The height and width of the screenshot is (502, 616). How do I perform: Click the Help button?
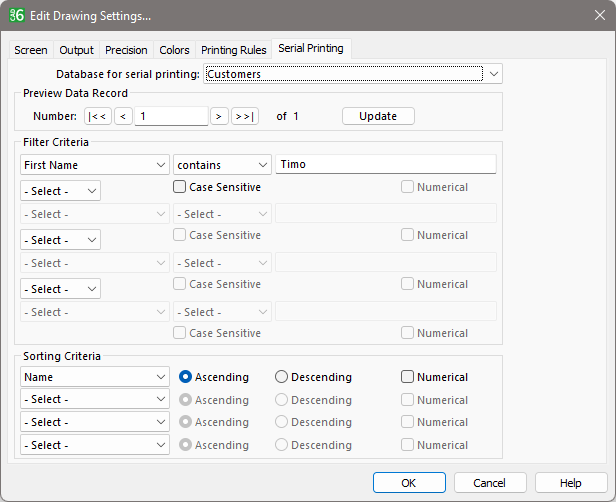pos(571,483)
